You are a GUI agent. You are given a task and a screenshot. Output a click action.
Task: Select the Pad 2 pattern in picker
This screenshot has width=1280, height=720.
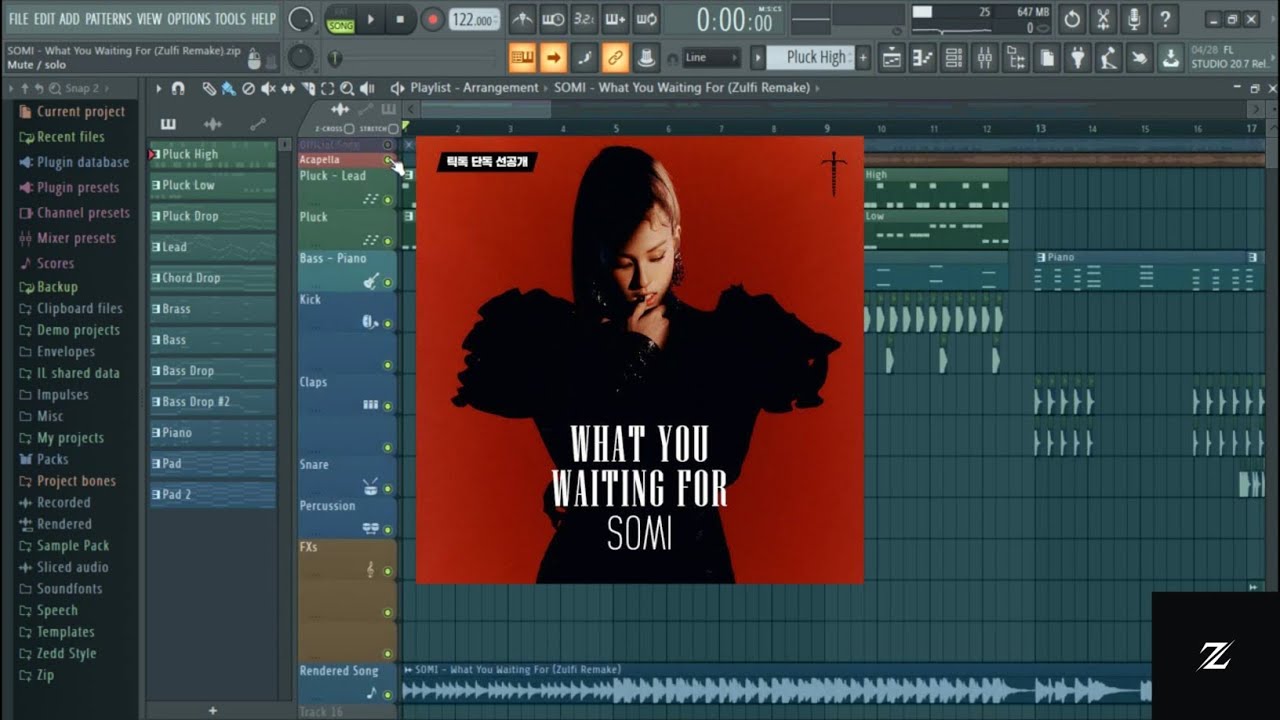(212, 495)
